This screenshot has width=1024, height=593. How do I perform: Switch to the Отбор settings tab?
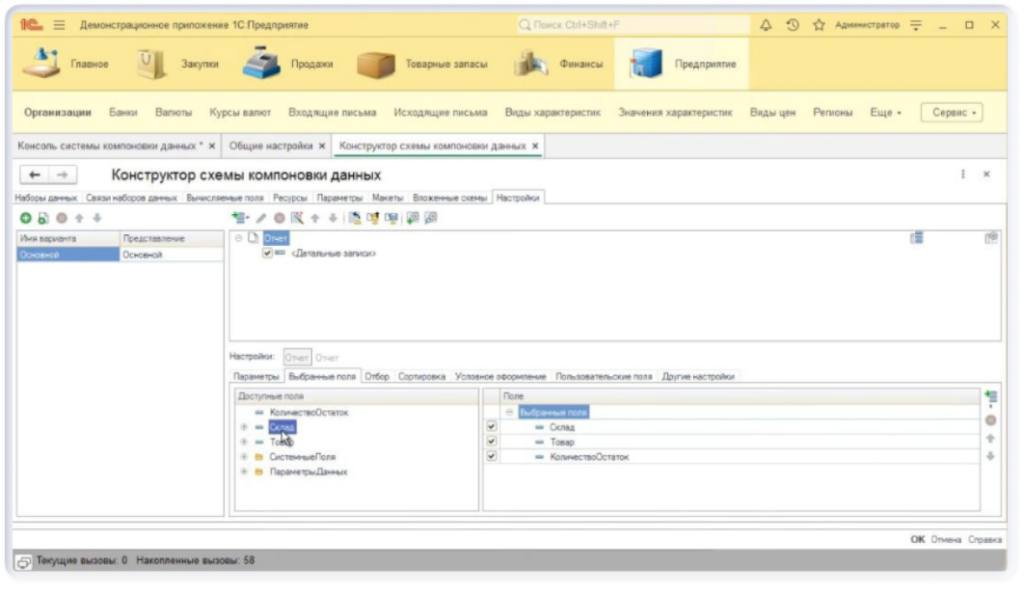click(x=377, y=377)
